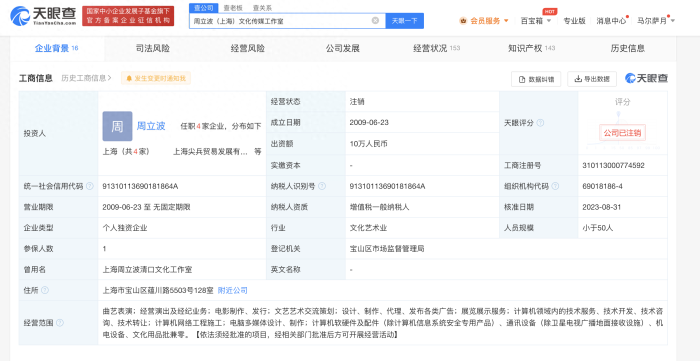Click registration number 310113000774592
Viewport: 700px width, 361px height.
pos(613,165)
